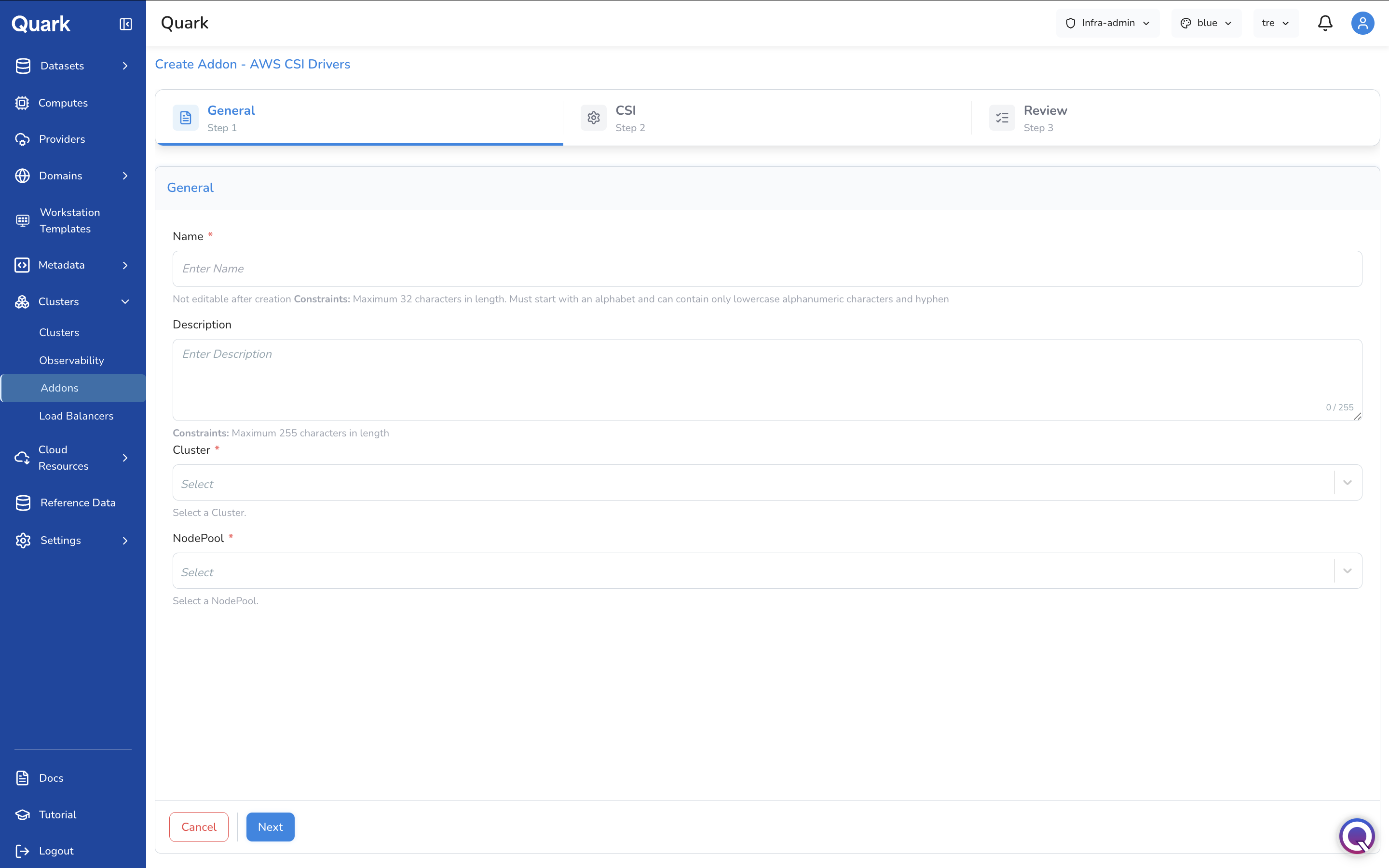1389x868 pixels.
Task: Open Docs link
Action: tap(51, 778)
